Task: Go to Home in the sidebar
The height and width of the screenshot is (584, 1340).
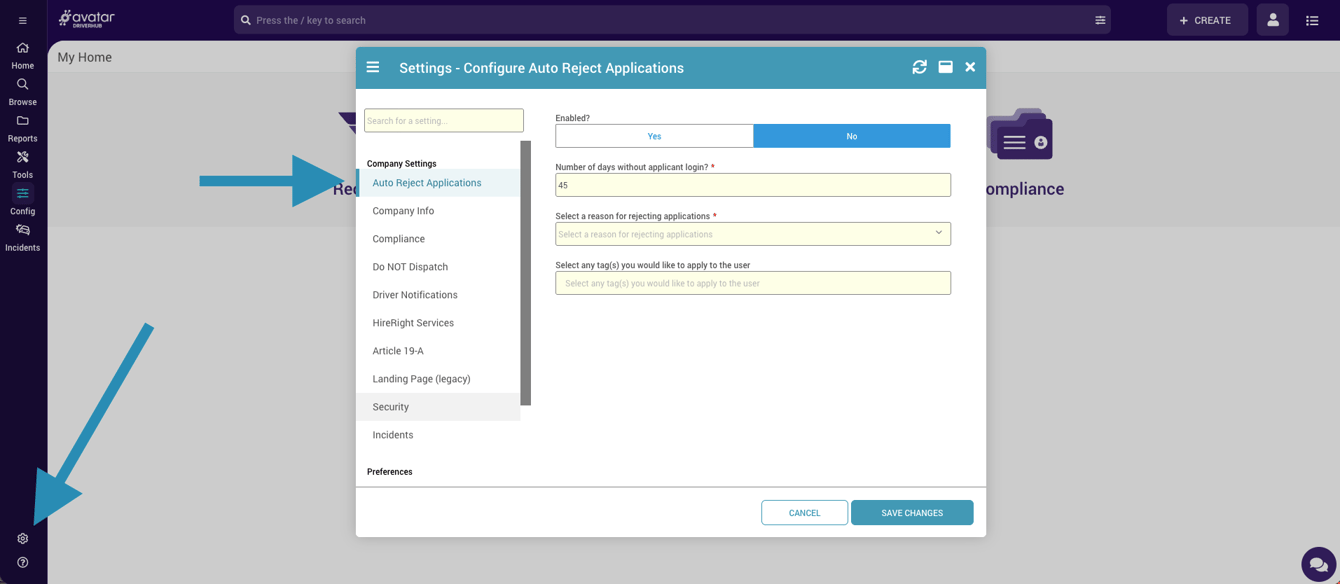Action: point(22,56)
